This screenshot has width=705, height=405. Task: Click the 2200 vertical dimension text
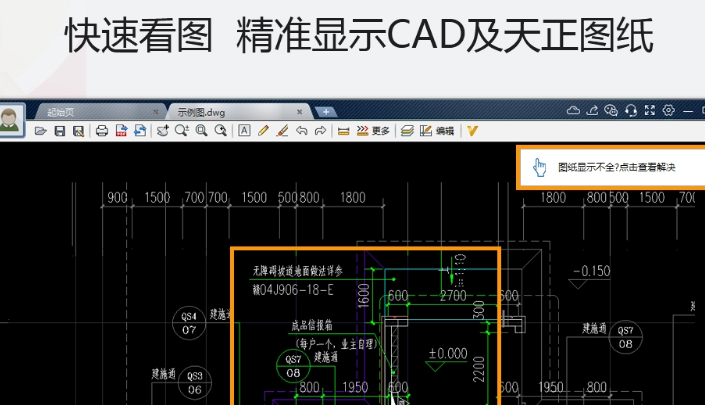479,369
